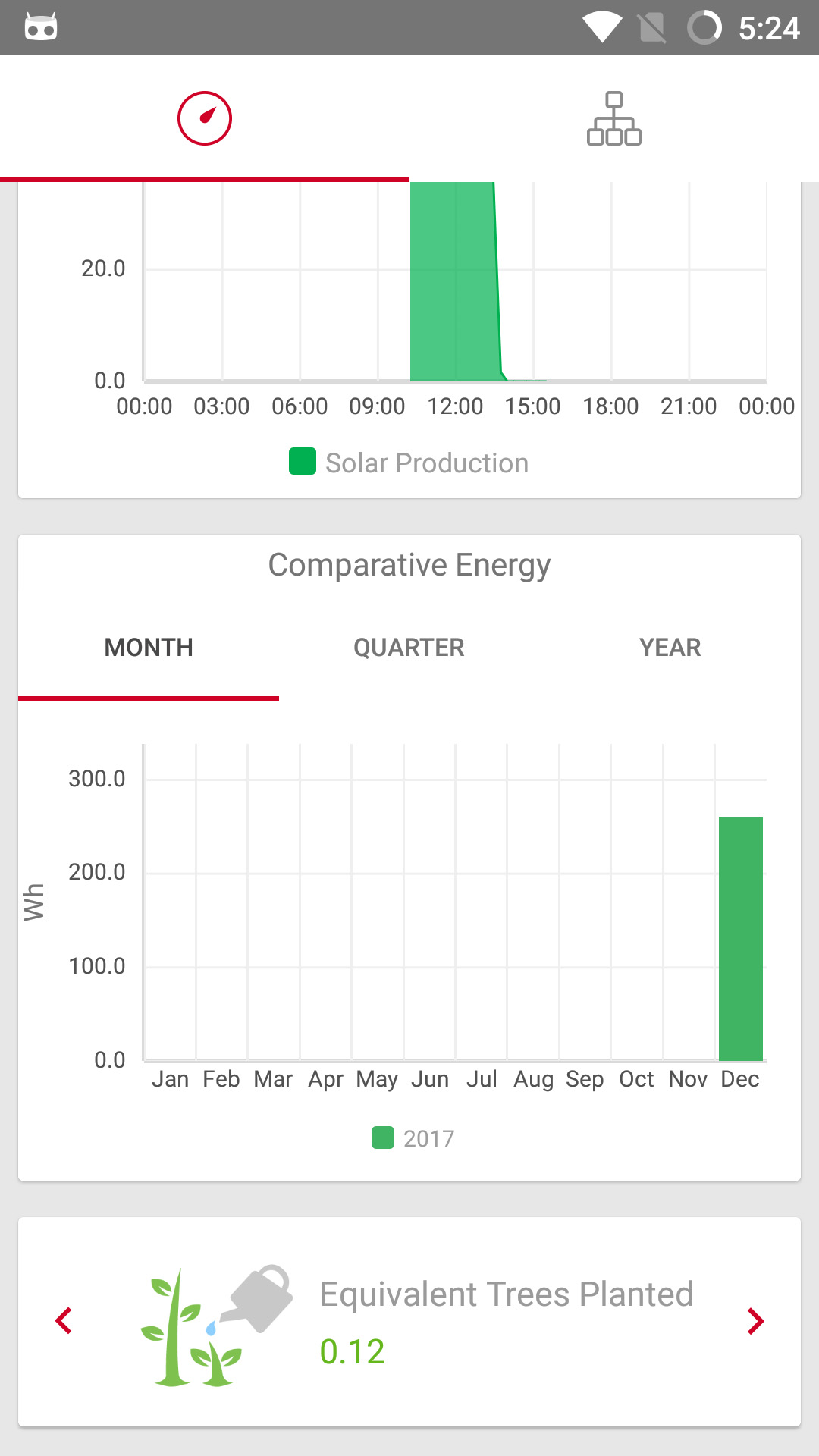Tap the Wi-Fi status icon
819x1456 pixels.
(x=602, y=28)
